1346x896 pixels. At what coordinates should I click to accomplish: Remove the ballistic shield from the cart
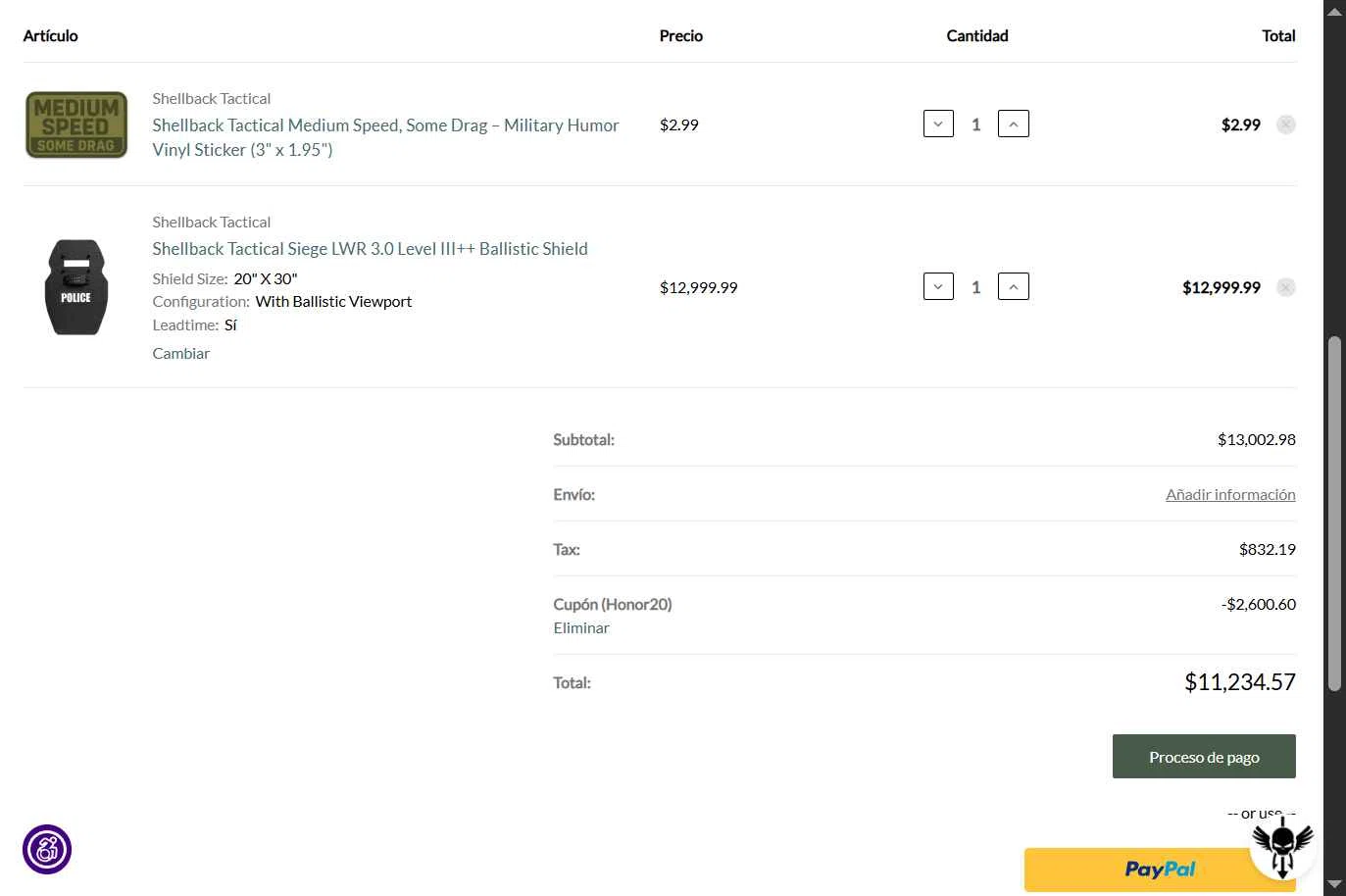(1286, 287)
